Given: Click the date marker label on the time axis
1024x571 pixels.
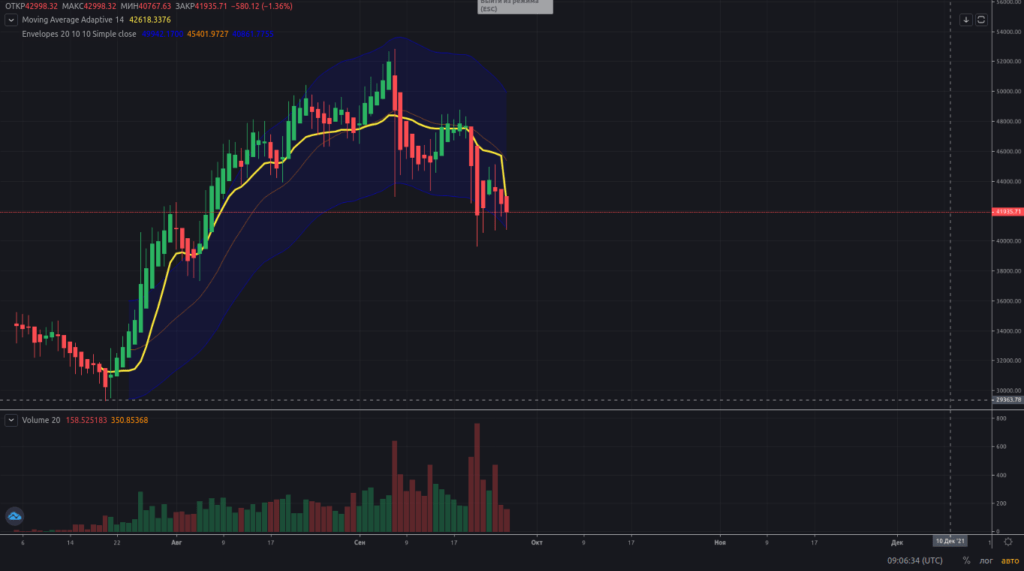Looking at the screenshot, I should coord(949,541).
